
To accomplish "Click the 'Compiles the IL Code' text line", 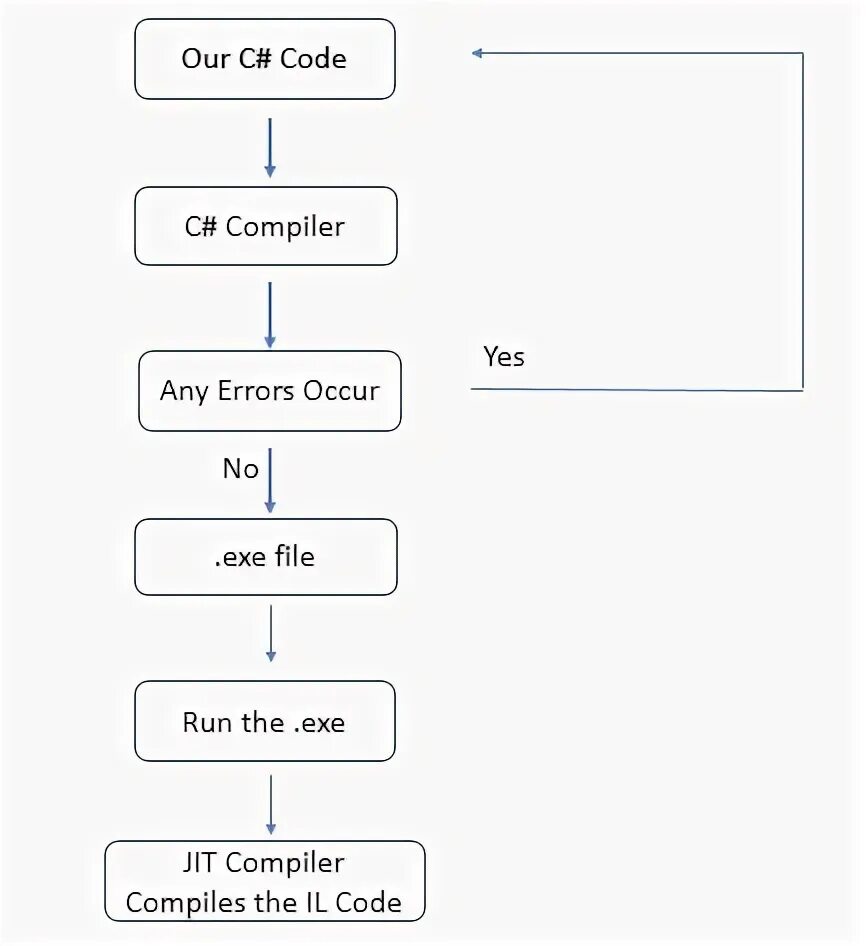I will tap(264, 902).
